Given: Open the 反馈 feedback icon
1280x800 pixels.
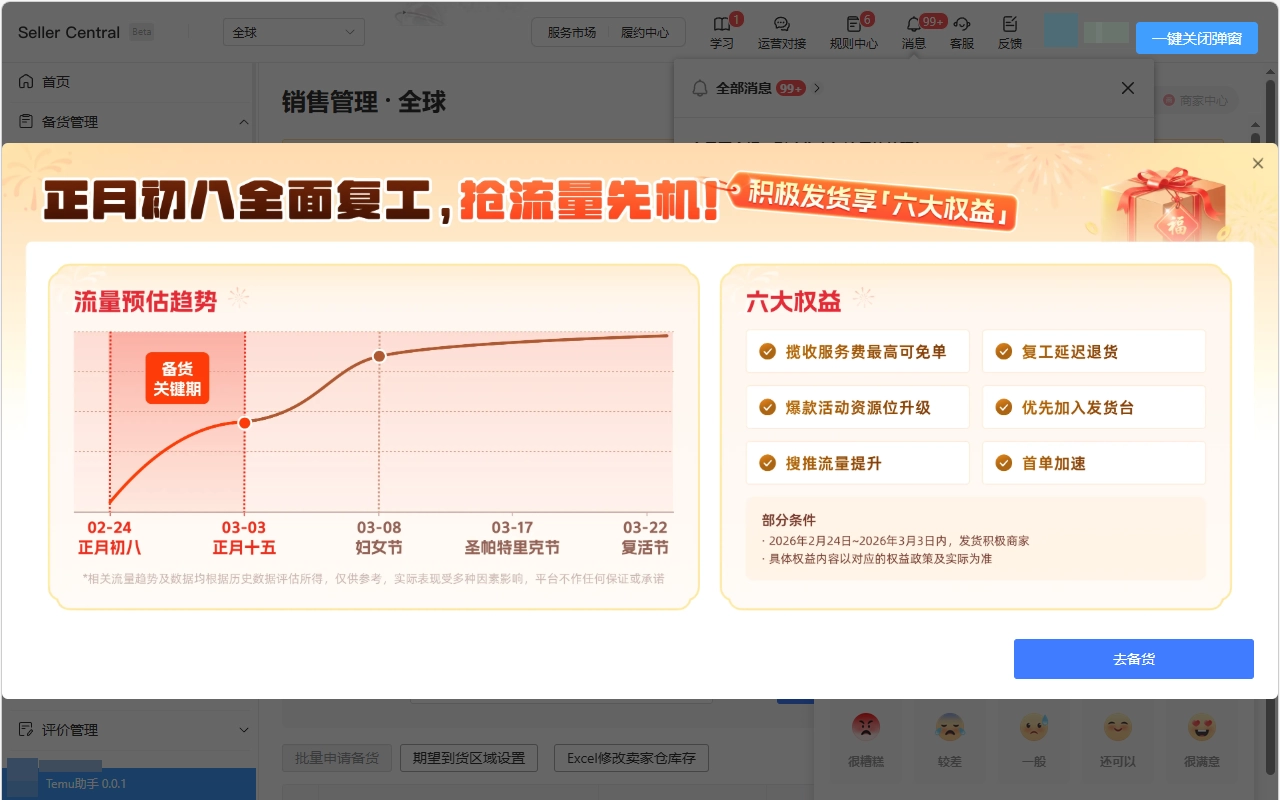Looking at the screenshot, I should 1010,30.
